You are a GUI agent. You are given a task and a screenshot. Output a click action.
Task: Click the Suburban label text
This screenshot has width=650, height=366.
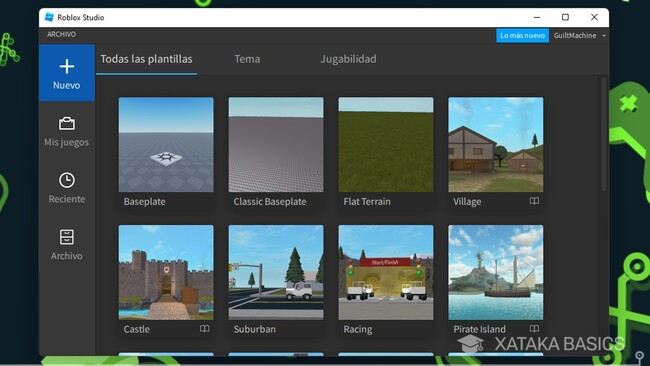255,329
